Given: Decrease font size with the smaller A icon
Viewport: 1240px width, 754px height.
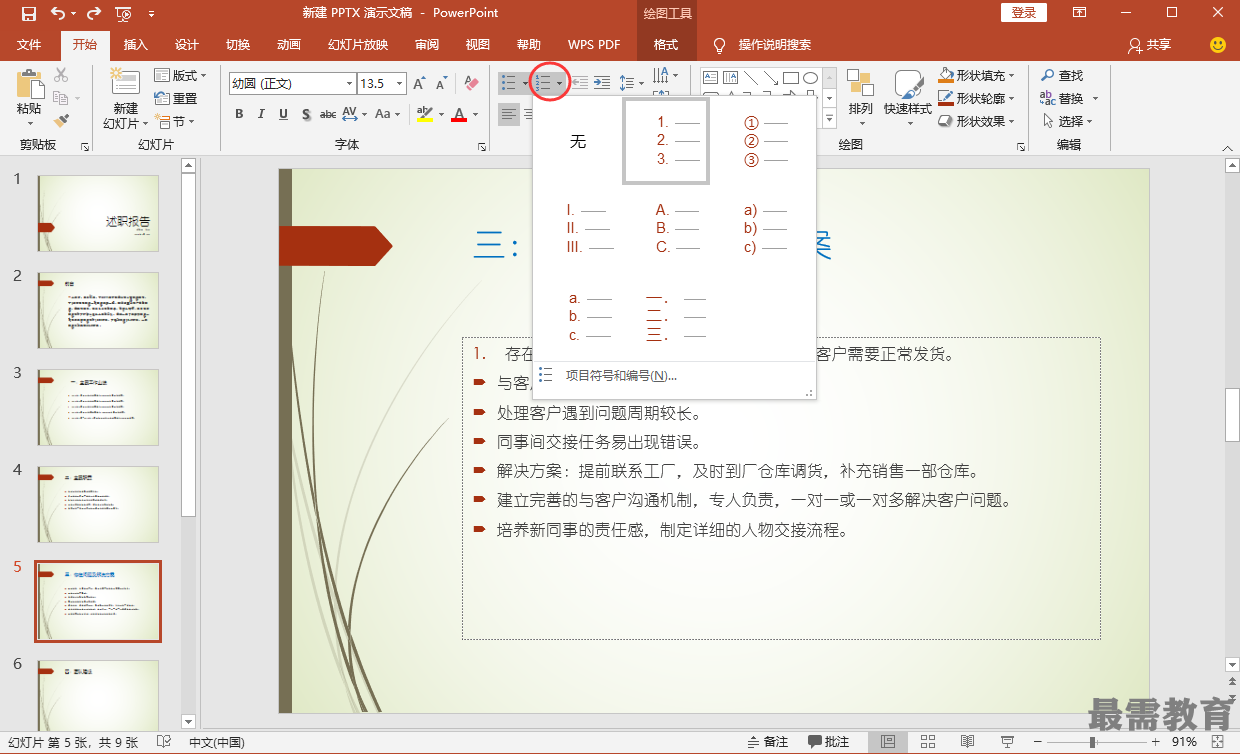Looking at the screenshot, I should click(441, 83).
